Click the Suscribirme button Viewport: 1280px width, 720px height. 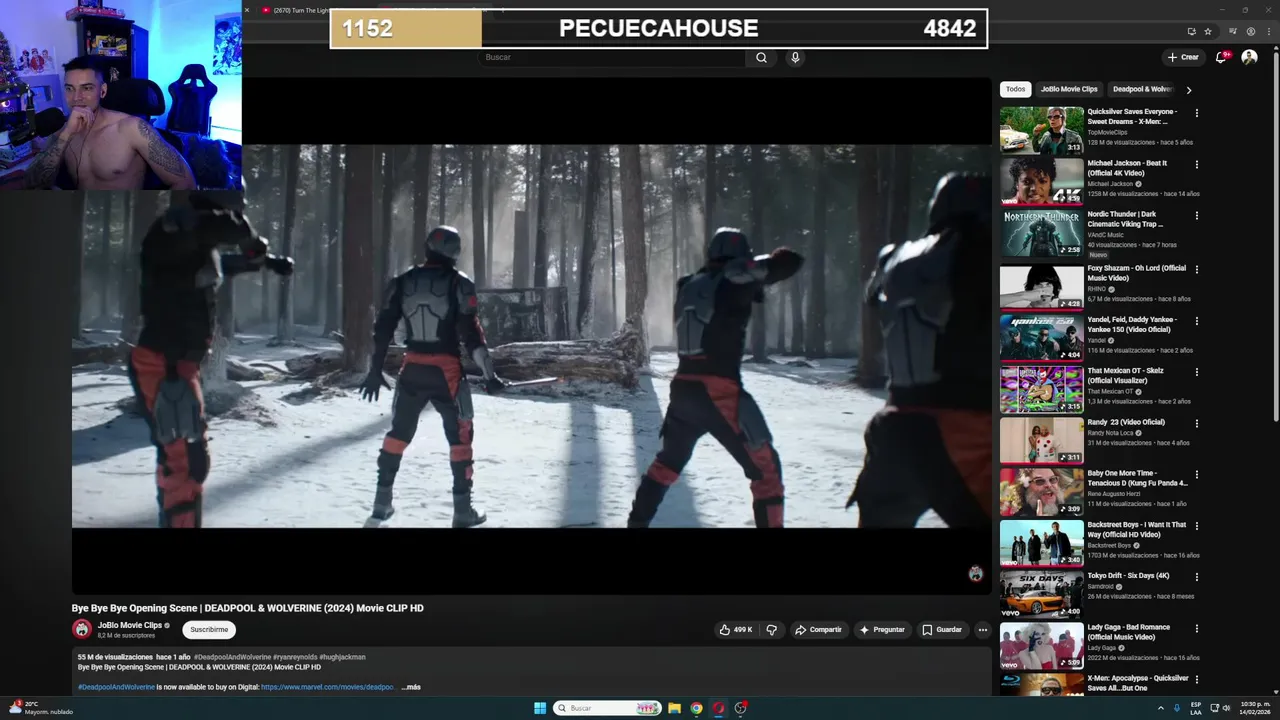tap(209, 630)
